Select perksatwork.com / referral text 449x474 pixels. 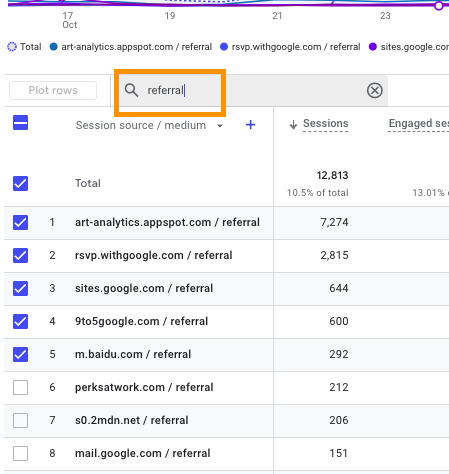click(144, 387)
